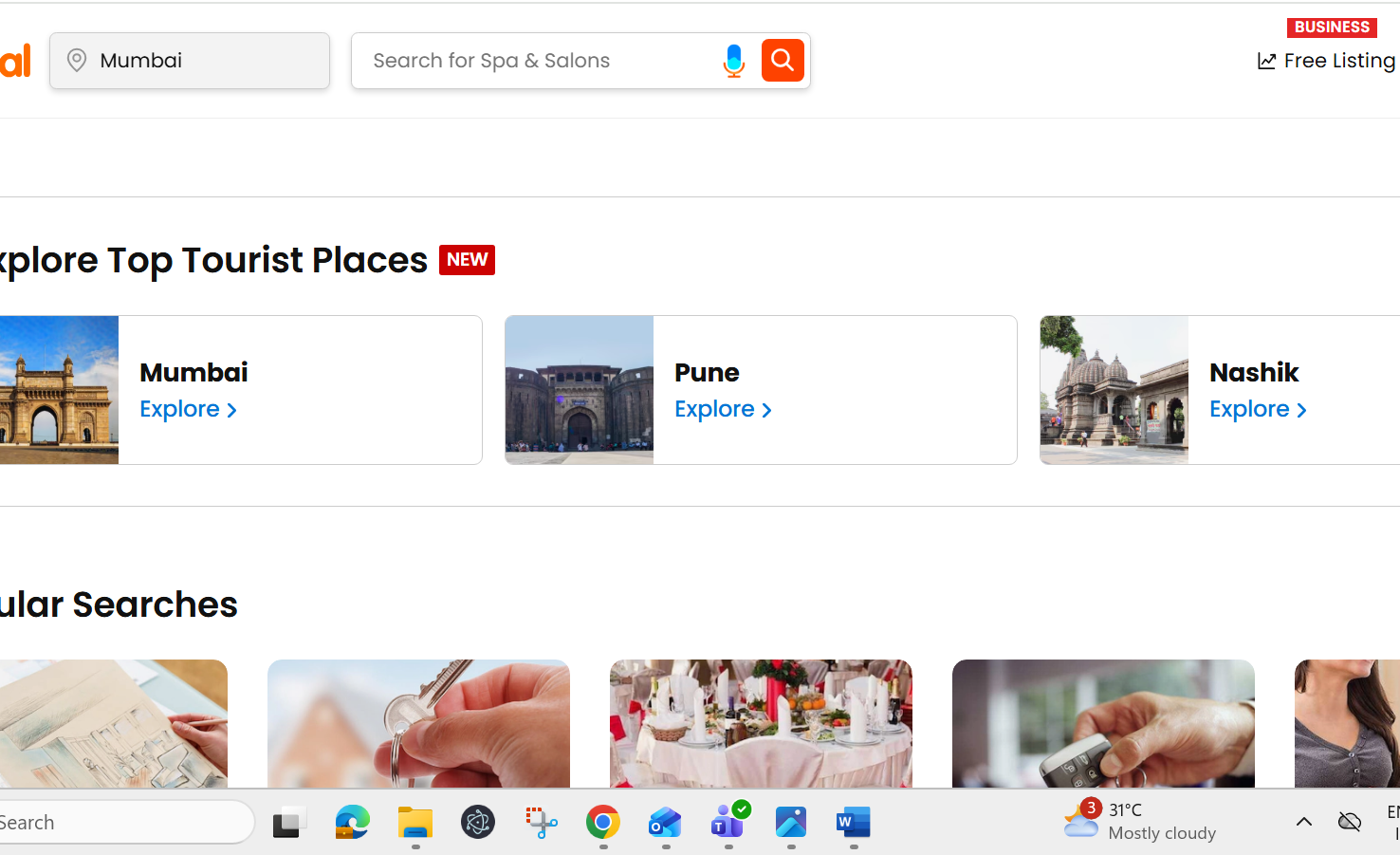This screenshot has height=855, width=1400.
Task: Click the Free Listing chart icon
Action: (1266, 61)
